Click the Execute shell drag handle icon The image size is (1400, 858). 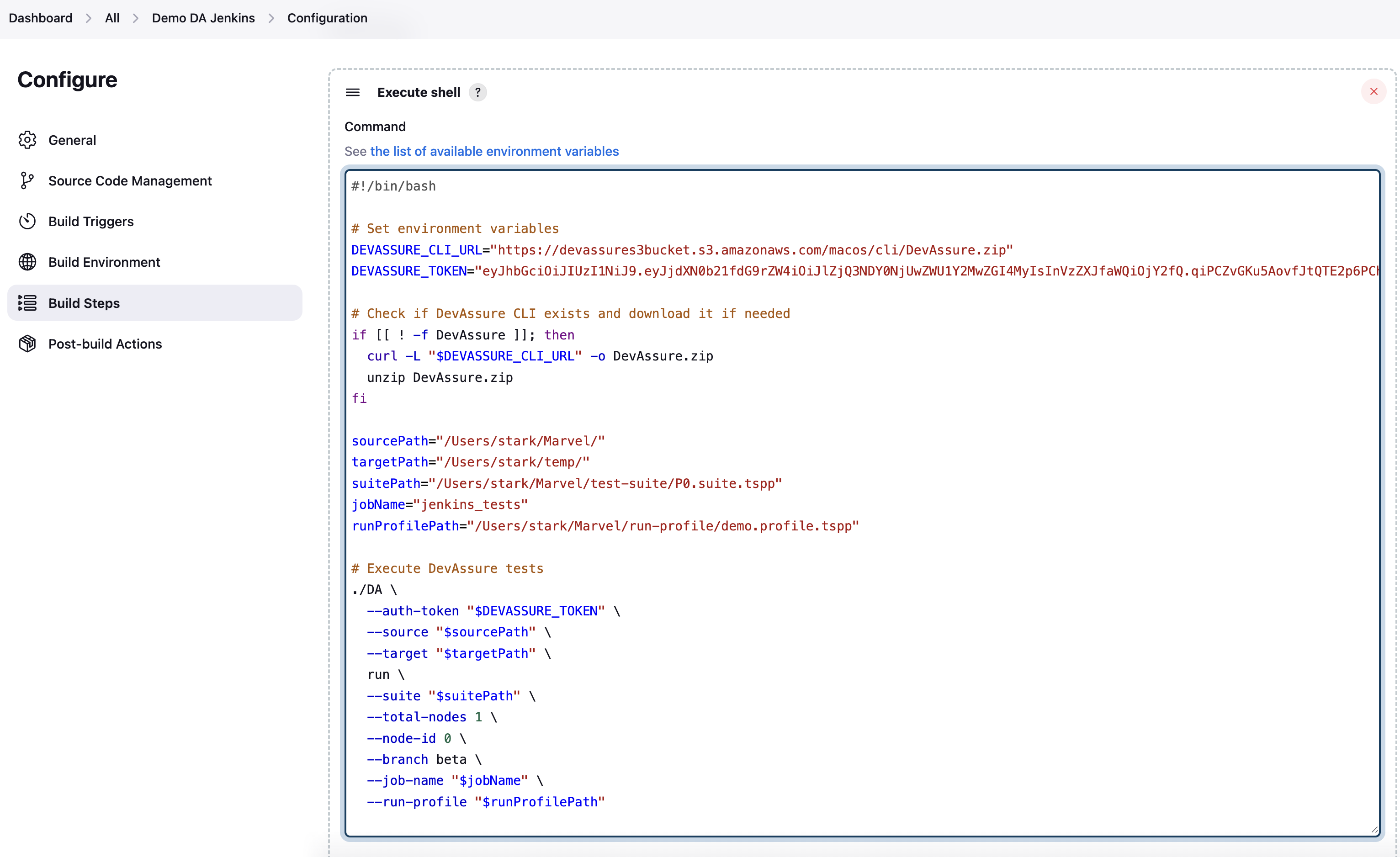click(352, 92)
